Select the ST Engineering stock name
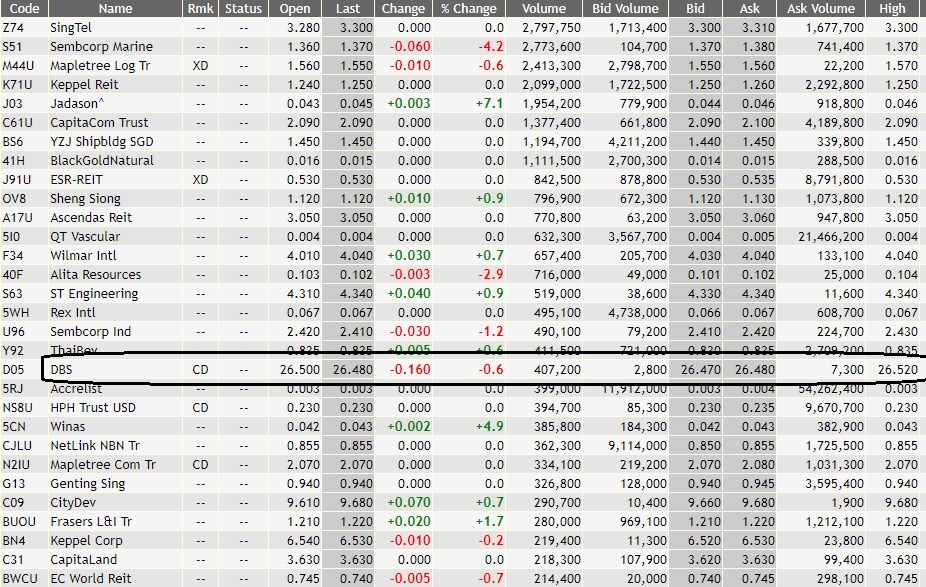Viewport: 926px width, 587px height. pyautogui.click(x=94, y=294)
